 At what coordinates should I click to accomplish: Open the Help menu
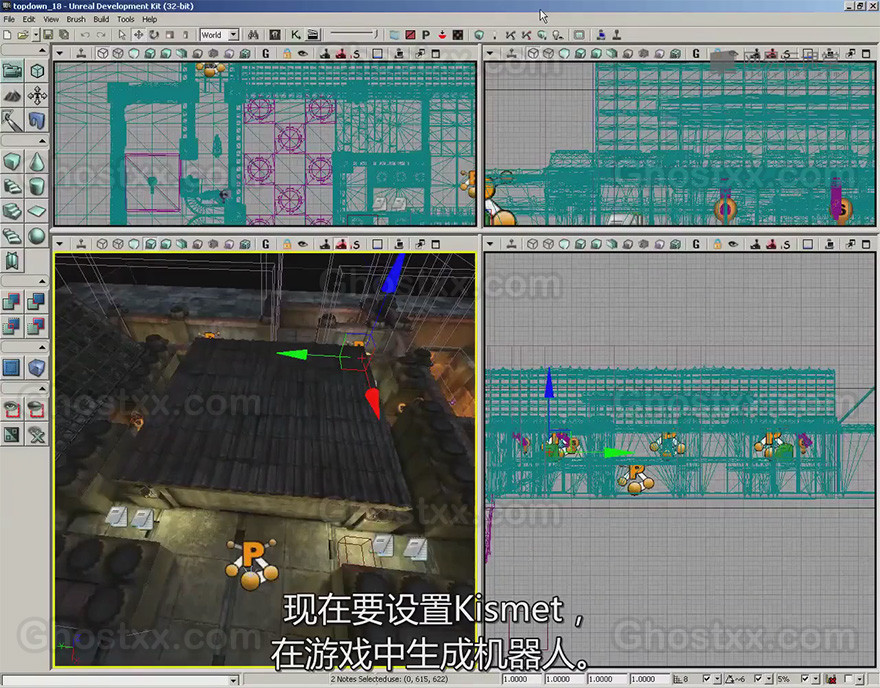coord(149,19)
